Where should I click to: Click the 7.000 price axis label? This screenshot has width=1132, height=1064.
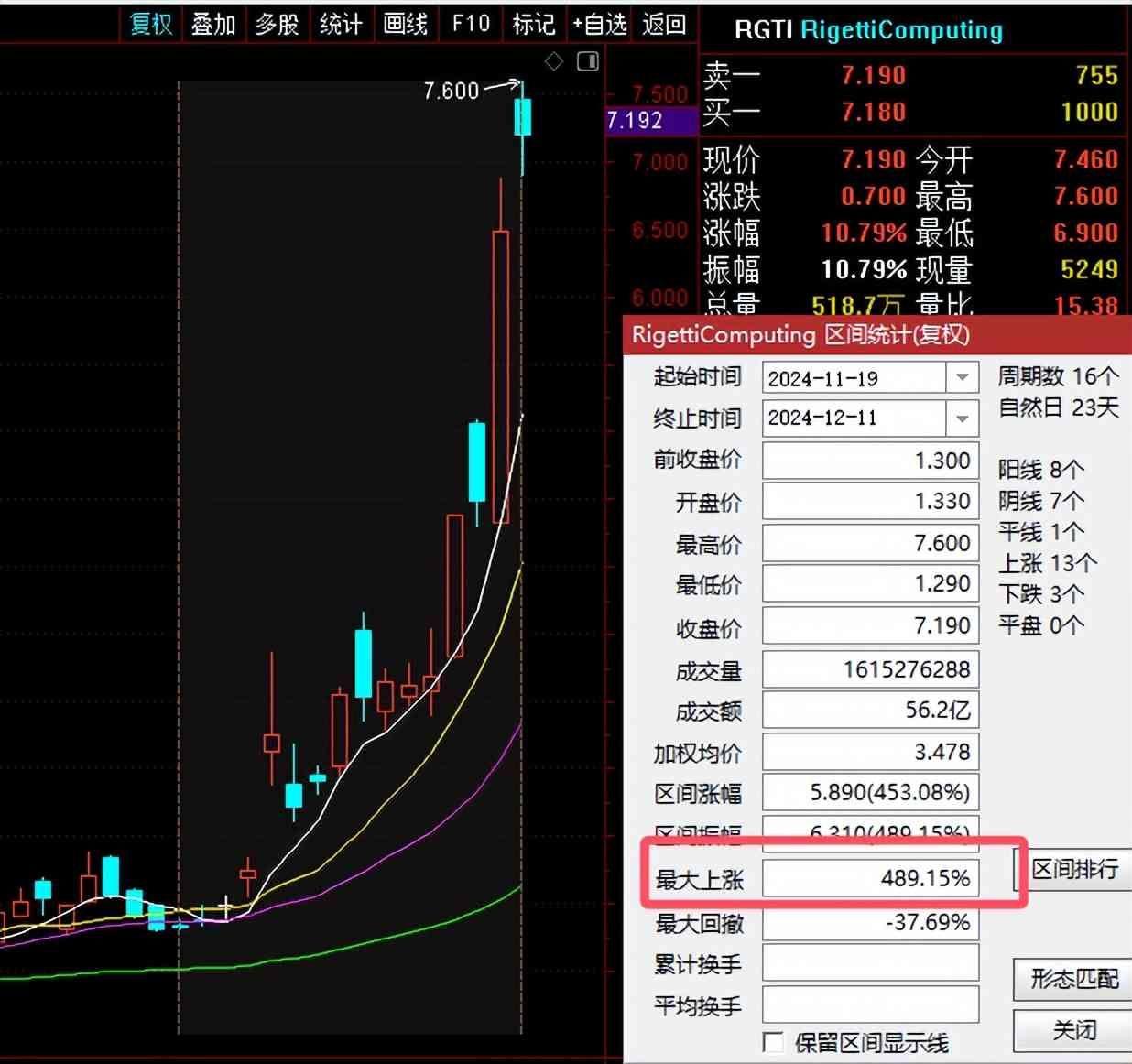click(659, 162)
